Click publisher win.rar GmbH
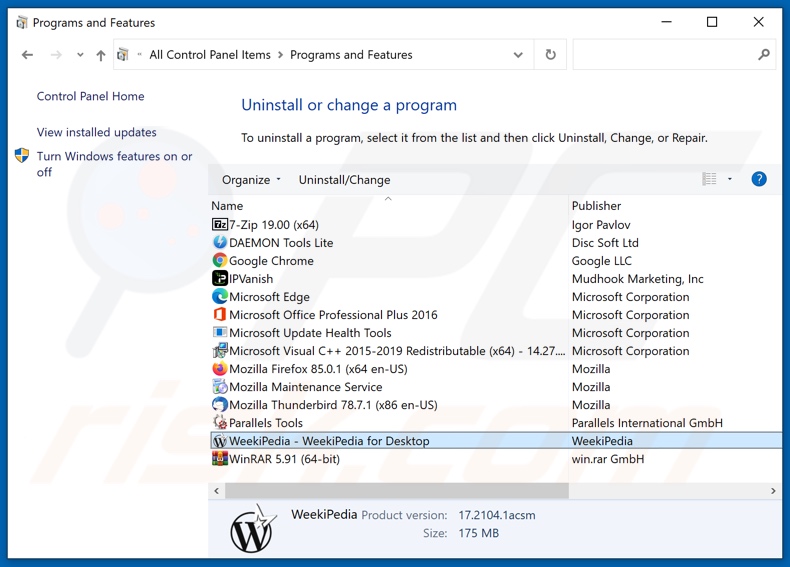This screenshot has height=567, width=790. [x=608, y=459]
